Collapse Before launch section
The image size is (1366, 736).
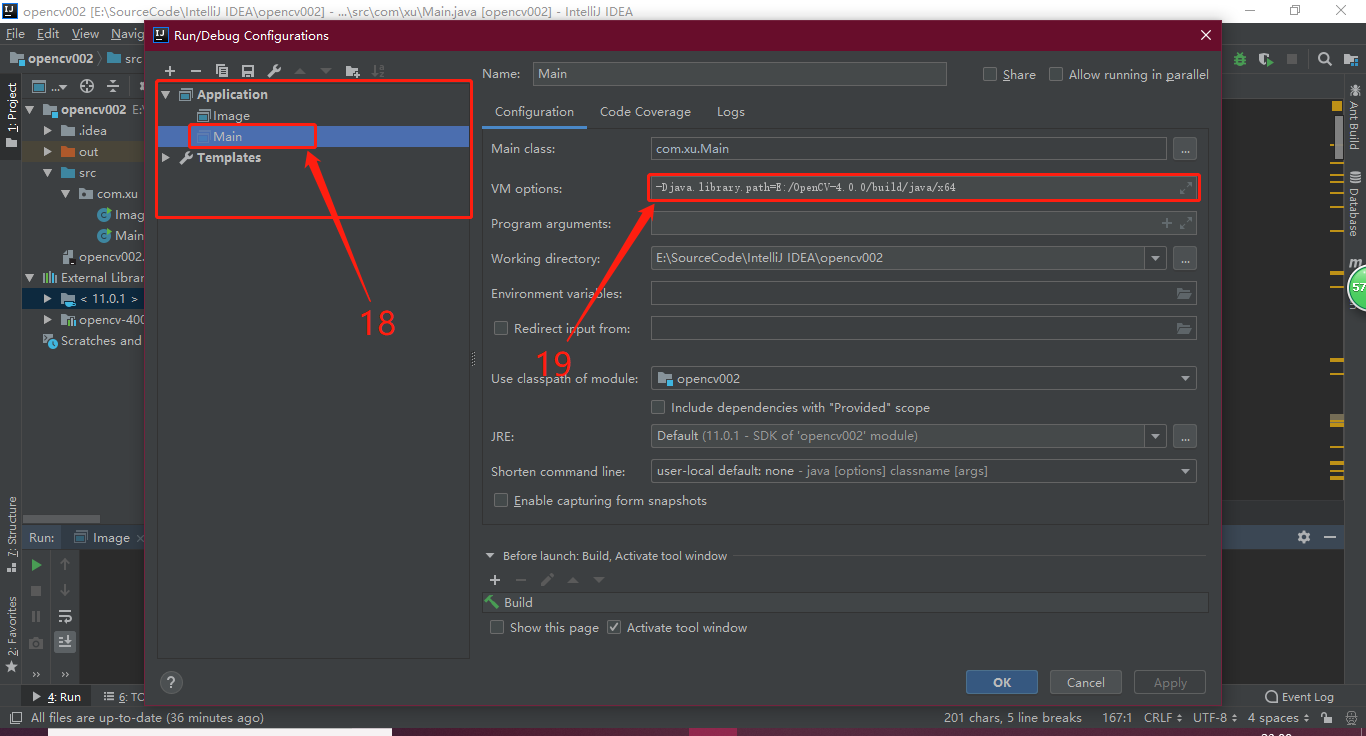point(490,556)
